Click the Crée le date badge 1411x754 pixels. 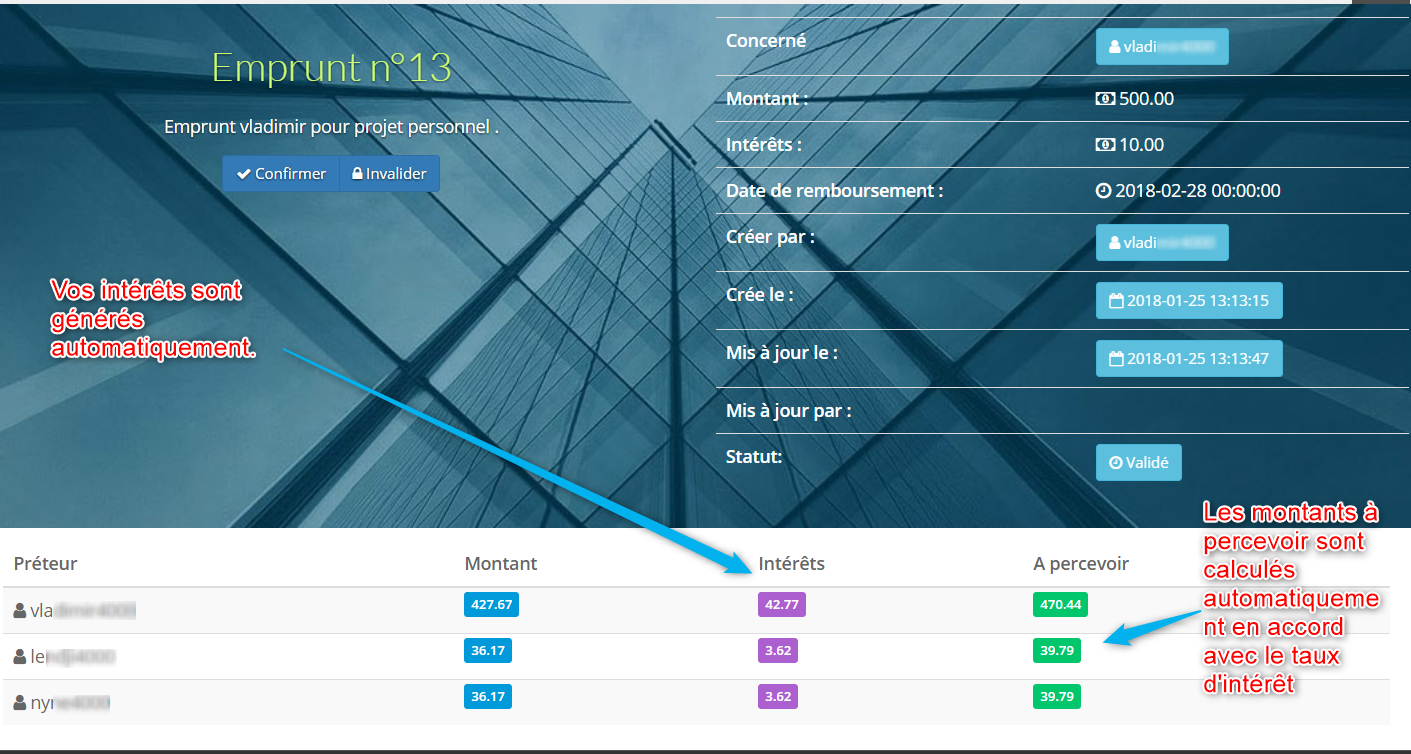pos(1188,300)
